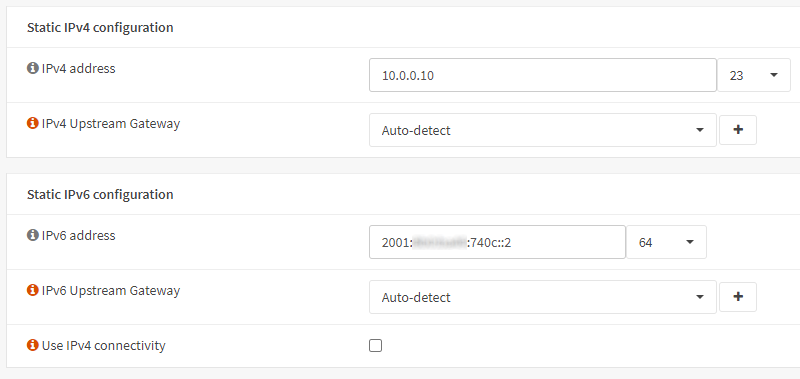Open the IPv6 prefix length dropdown showing 64
This screenshot has height=379, width=800.
[x=666, y=242]
